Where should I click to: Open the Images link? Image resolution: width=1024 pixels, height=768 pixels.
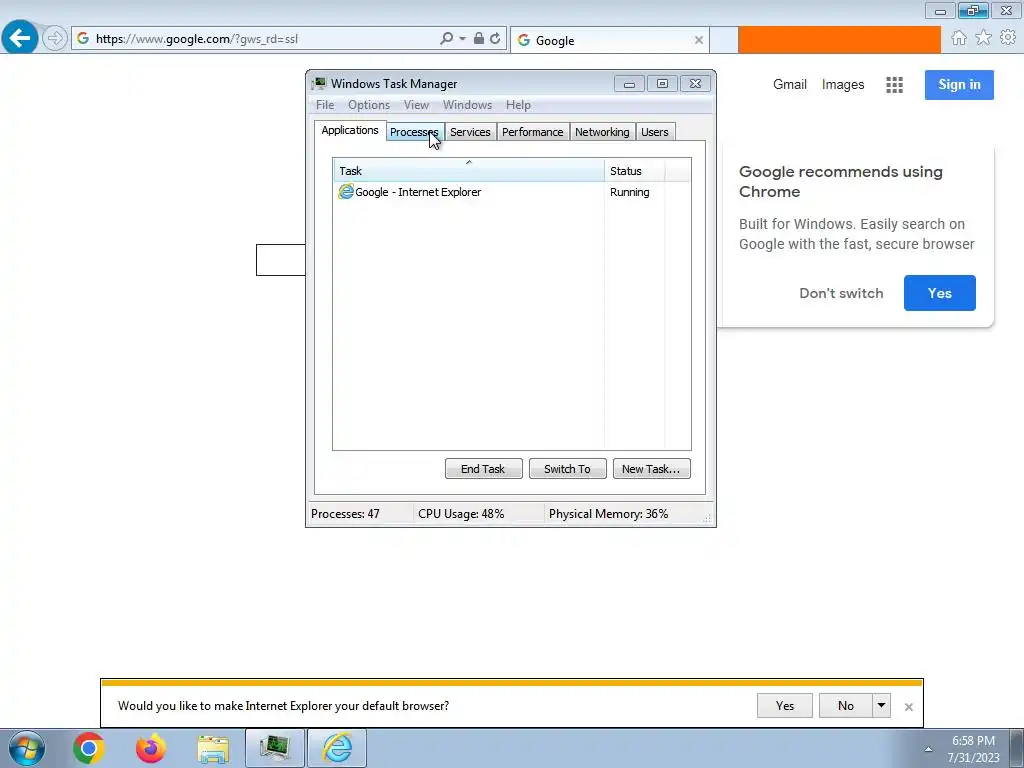coord(842,84)
